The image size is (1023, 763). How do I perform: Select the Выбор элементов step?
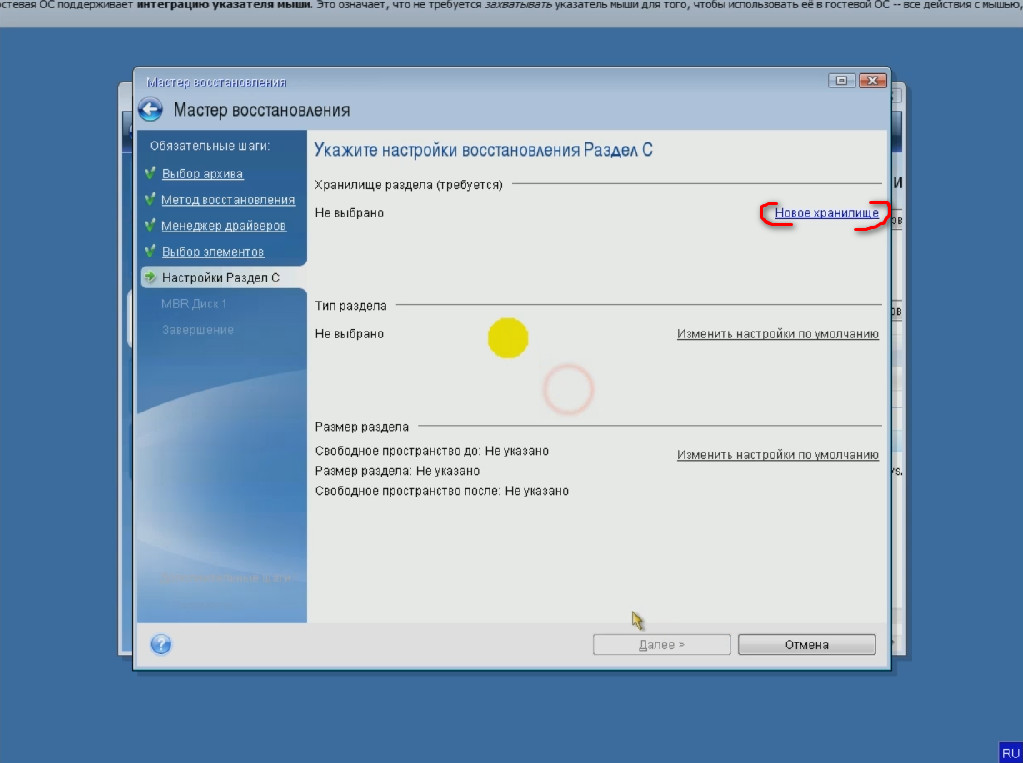(212, 252)
